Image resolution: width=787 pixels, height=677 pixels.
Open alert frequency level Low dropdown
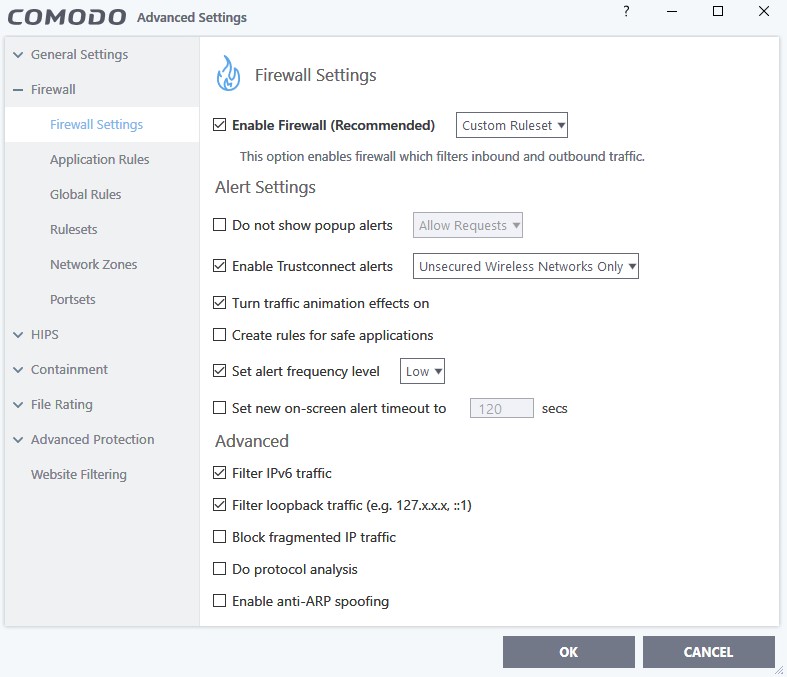(x=422, y=371)
